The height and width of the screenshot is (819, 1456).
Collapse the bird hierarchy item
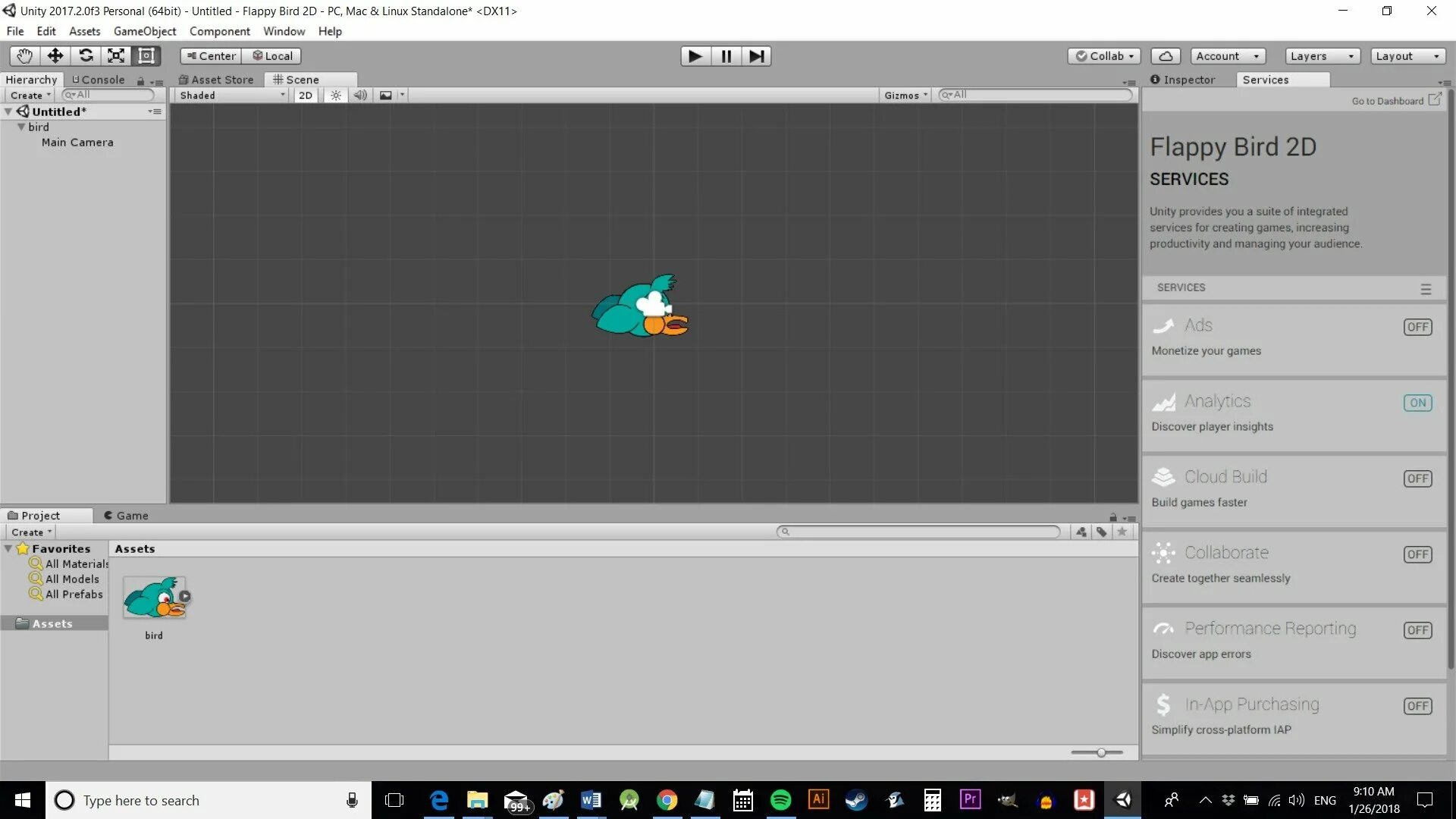pos(21,127)
